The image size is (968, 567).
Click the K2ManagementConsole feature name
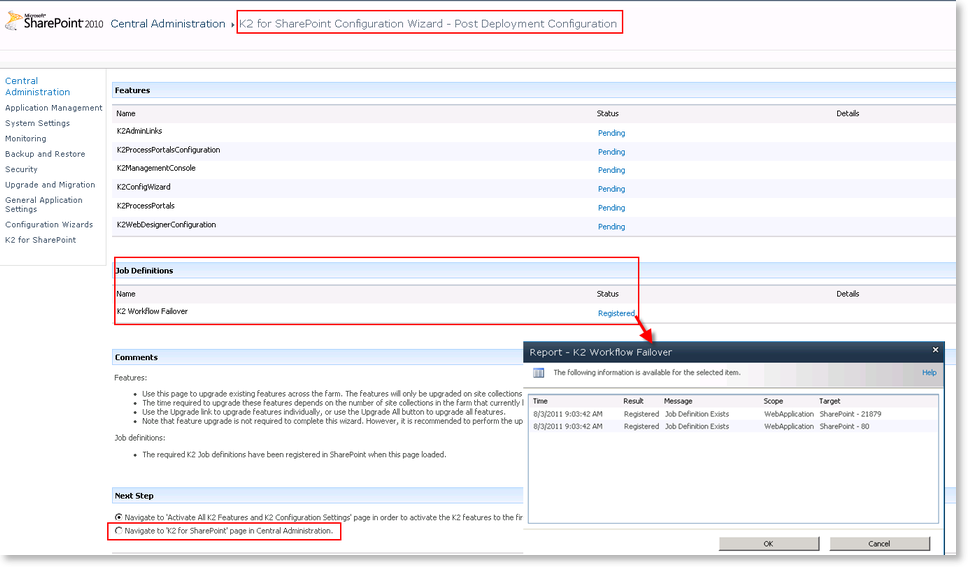tap(156, 168)
